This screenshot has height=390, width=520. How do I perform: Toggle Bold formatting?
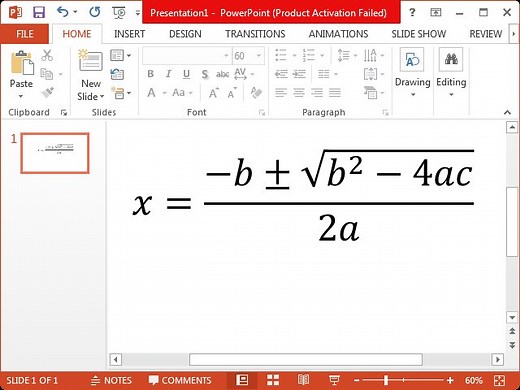[151, 74]
